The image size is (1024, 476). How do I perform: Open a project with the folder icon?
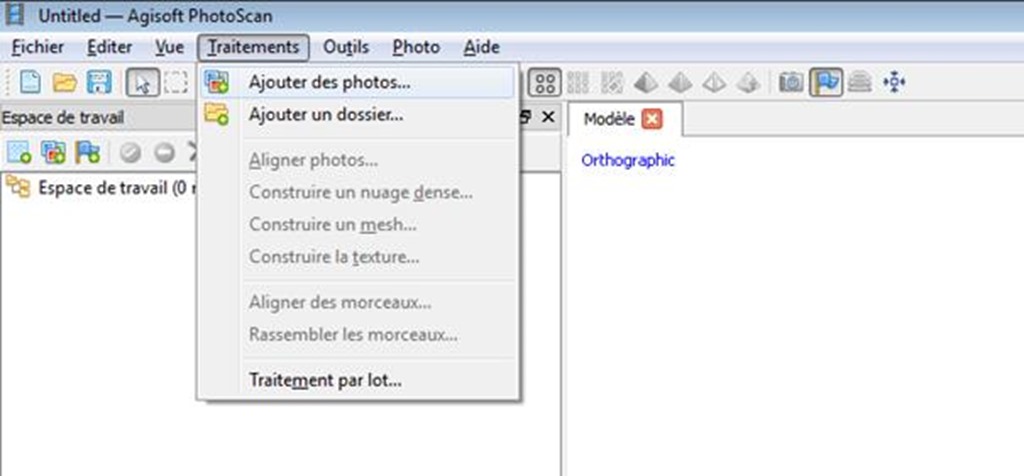pos(65,82)
